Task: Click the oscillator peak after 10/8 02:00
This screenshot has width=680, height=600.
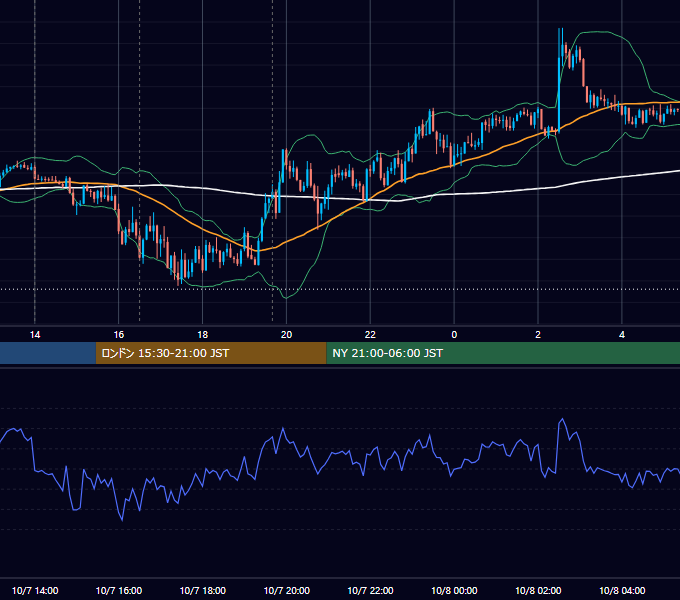Action: pyautogui.click(x=562, y=419)
